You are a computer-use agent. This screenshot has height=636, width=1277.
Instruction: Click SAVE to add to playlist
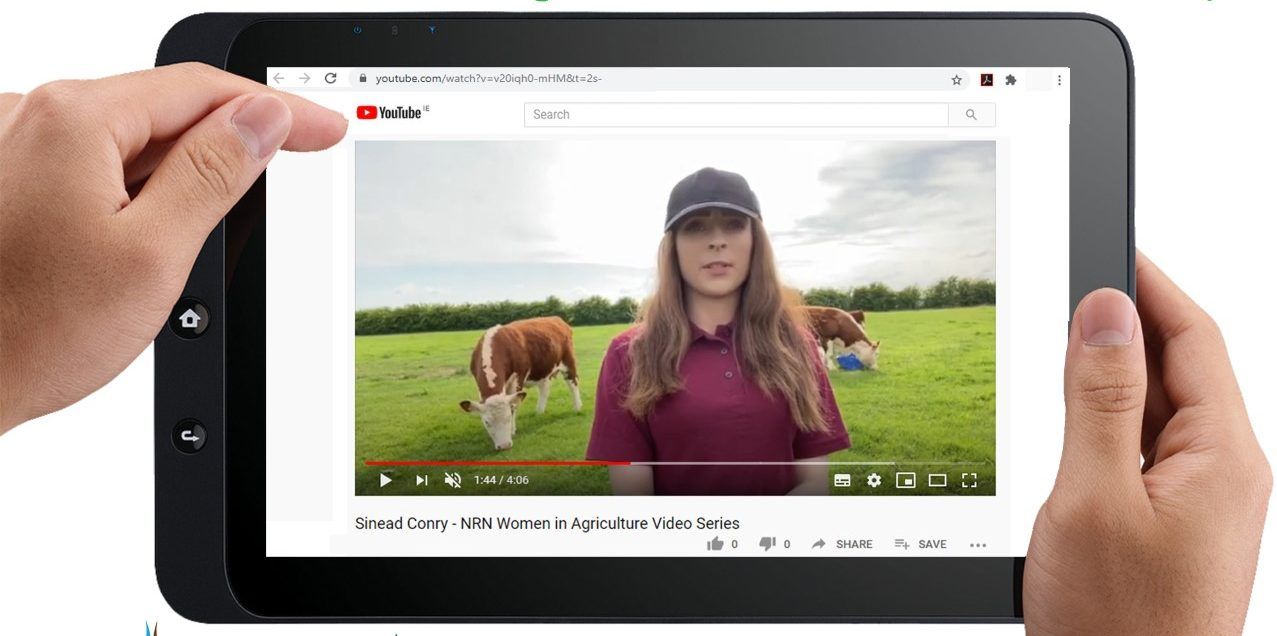tap(920, 544)
